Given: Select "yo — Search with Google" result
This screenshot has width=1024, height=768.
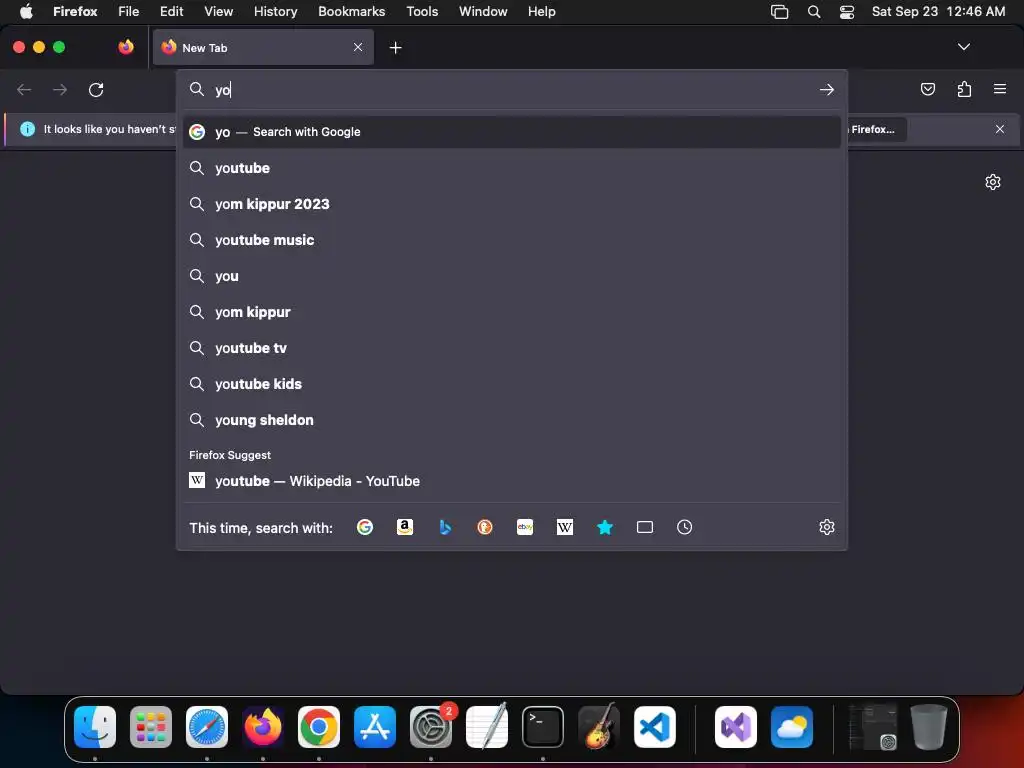Looking at the screenshot, I should 511,132.
